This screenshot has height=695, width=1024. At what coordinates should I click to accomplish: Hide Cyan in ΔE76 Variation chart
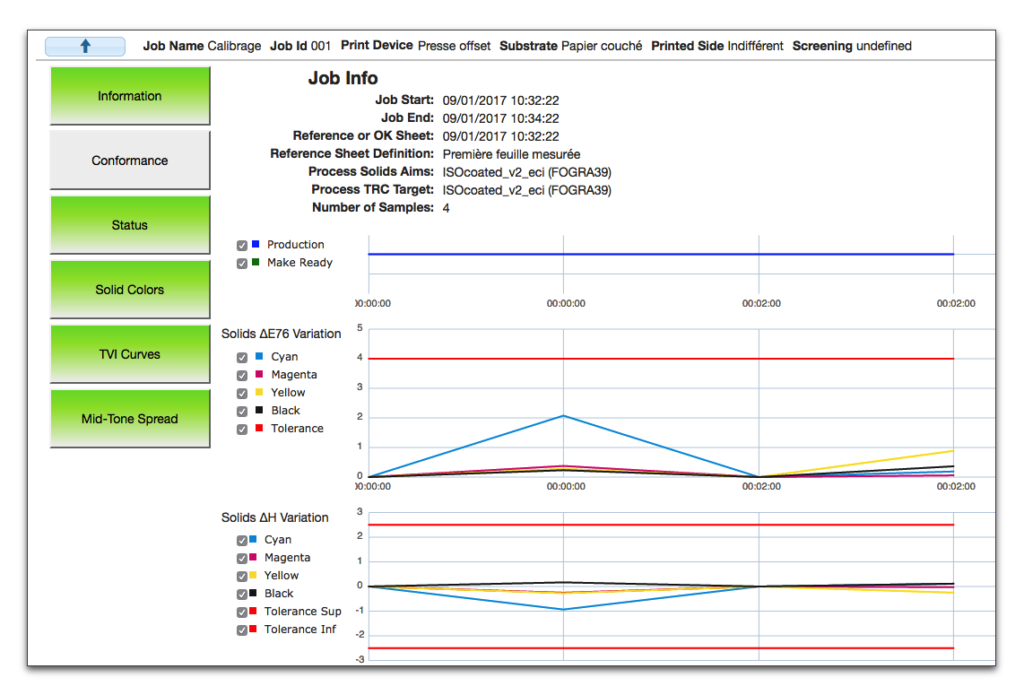(x=242, y=357)
